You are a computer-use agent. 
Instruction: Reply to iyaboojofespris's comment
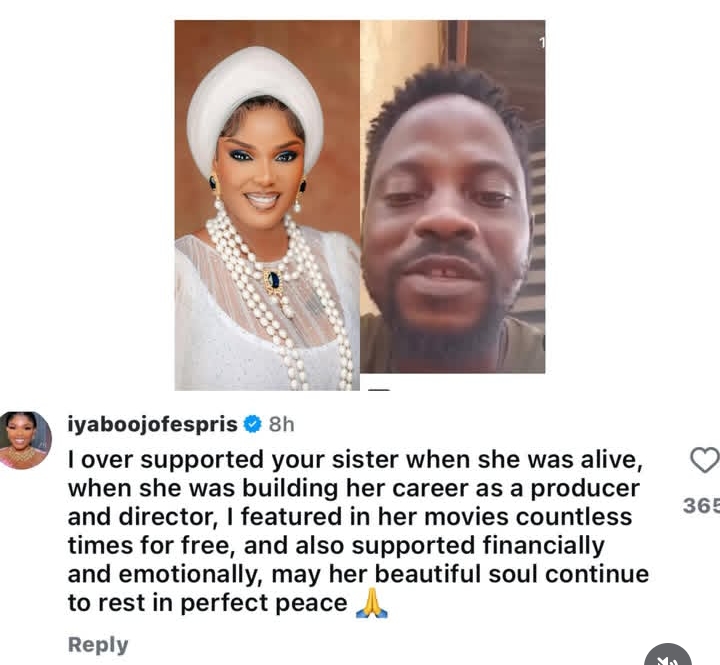[98, 645]
